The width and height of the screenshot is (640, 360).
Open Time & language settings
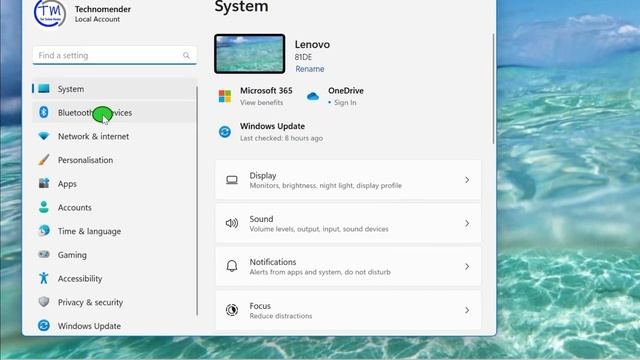coord(114,231)
